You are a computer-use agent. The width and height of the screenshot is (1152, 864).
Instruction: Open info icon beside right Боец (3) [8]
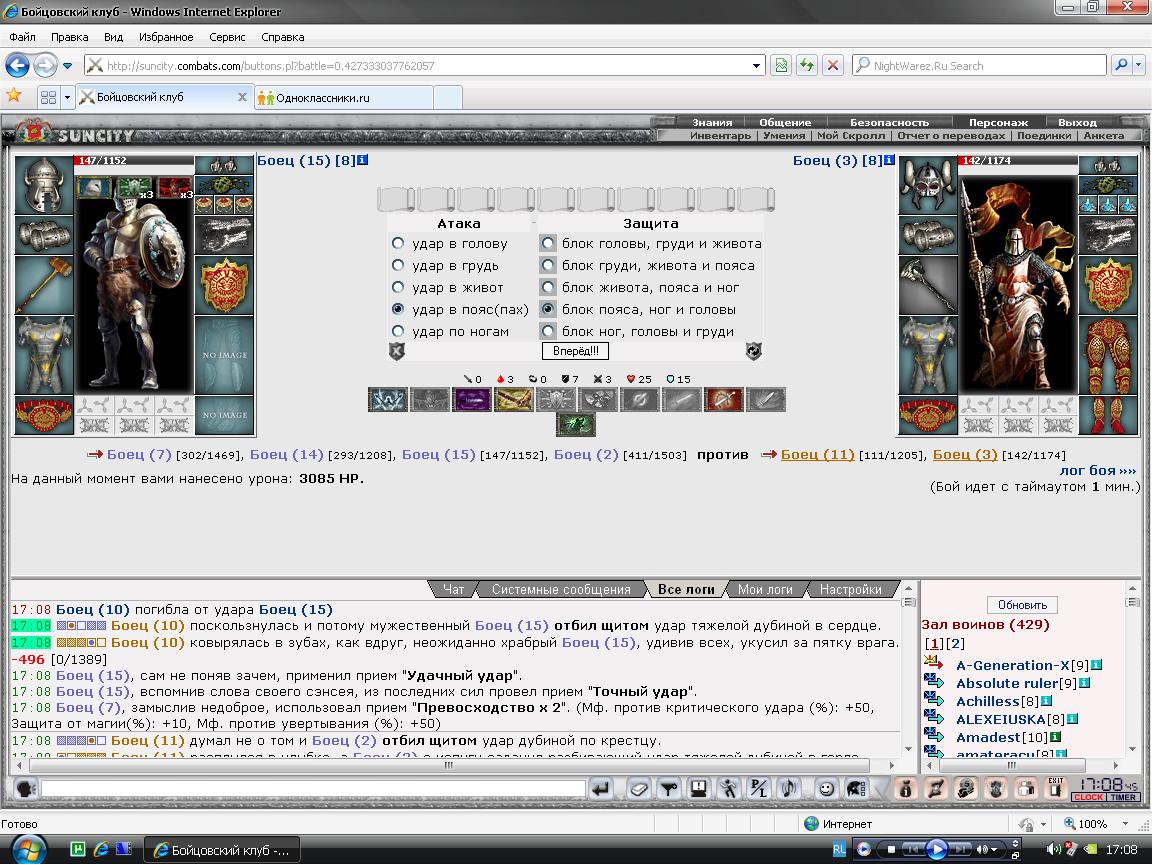point(889,159)
